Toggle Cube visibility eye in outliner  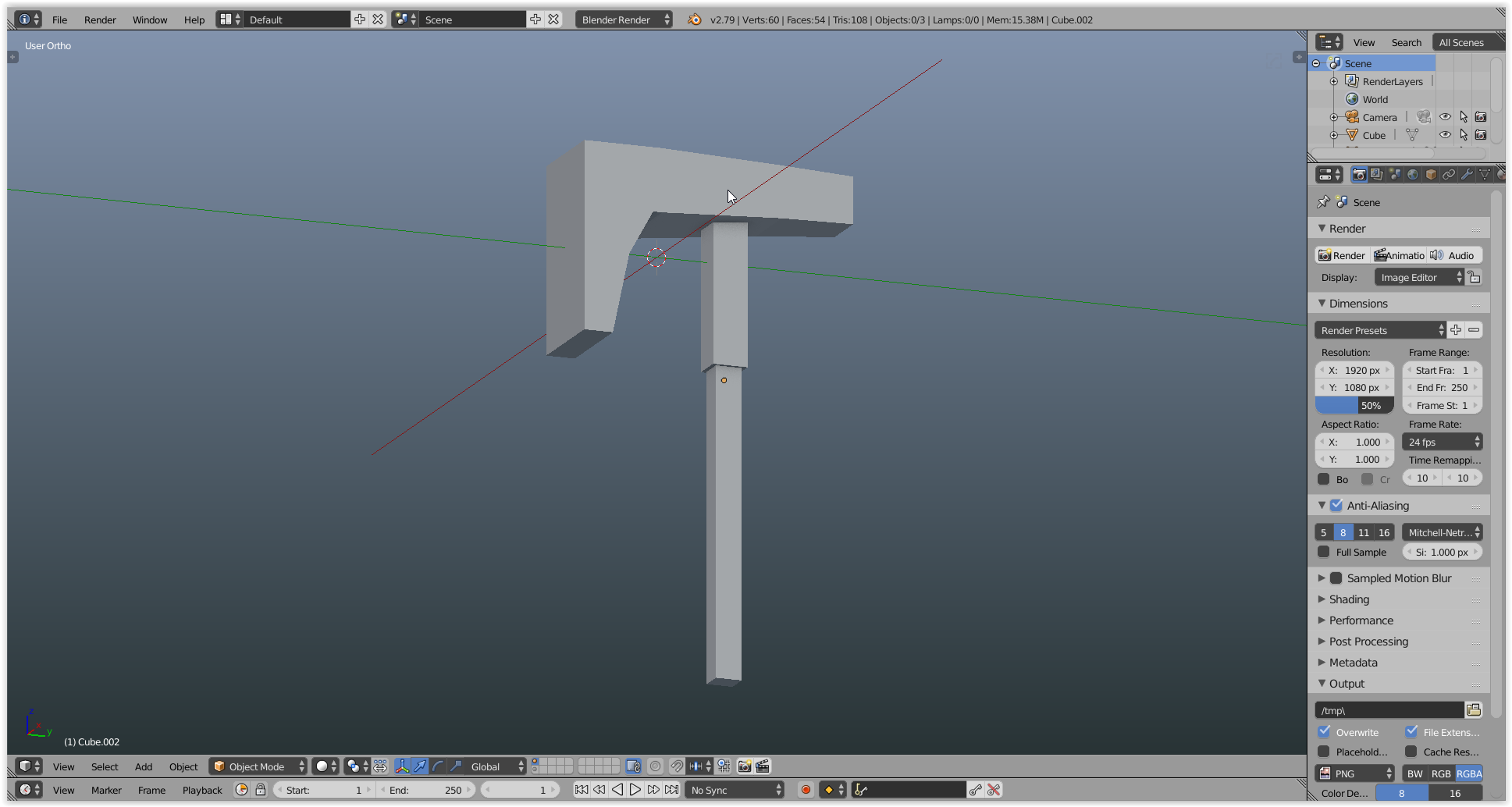tap(1445, 135)
